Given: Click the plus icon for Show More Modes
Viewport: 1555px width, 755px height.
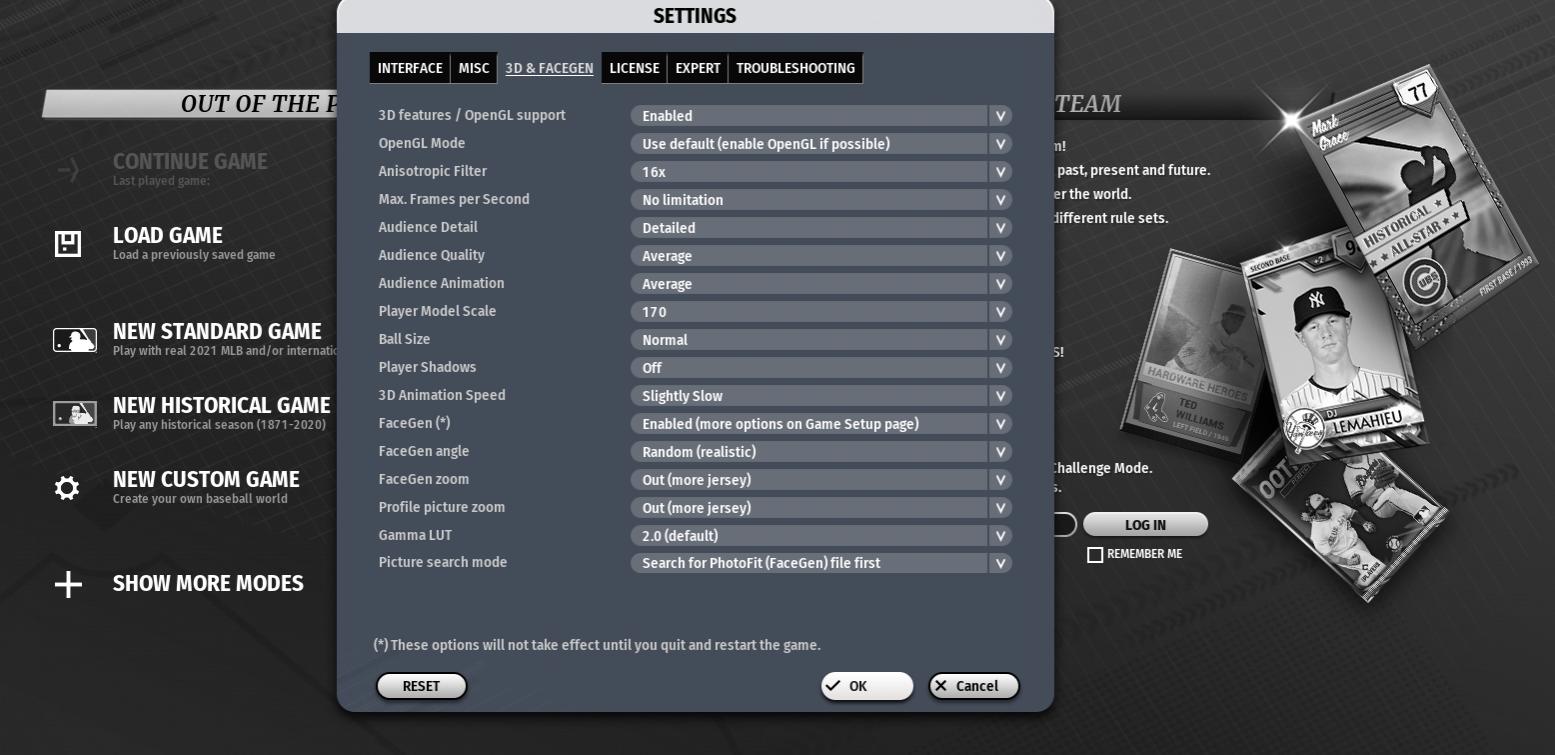Looking at the screenshot, I should [x=68, y=584].
